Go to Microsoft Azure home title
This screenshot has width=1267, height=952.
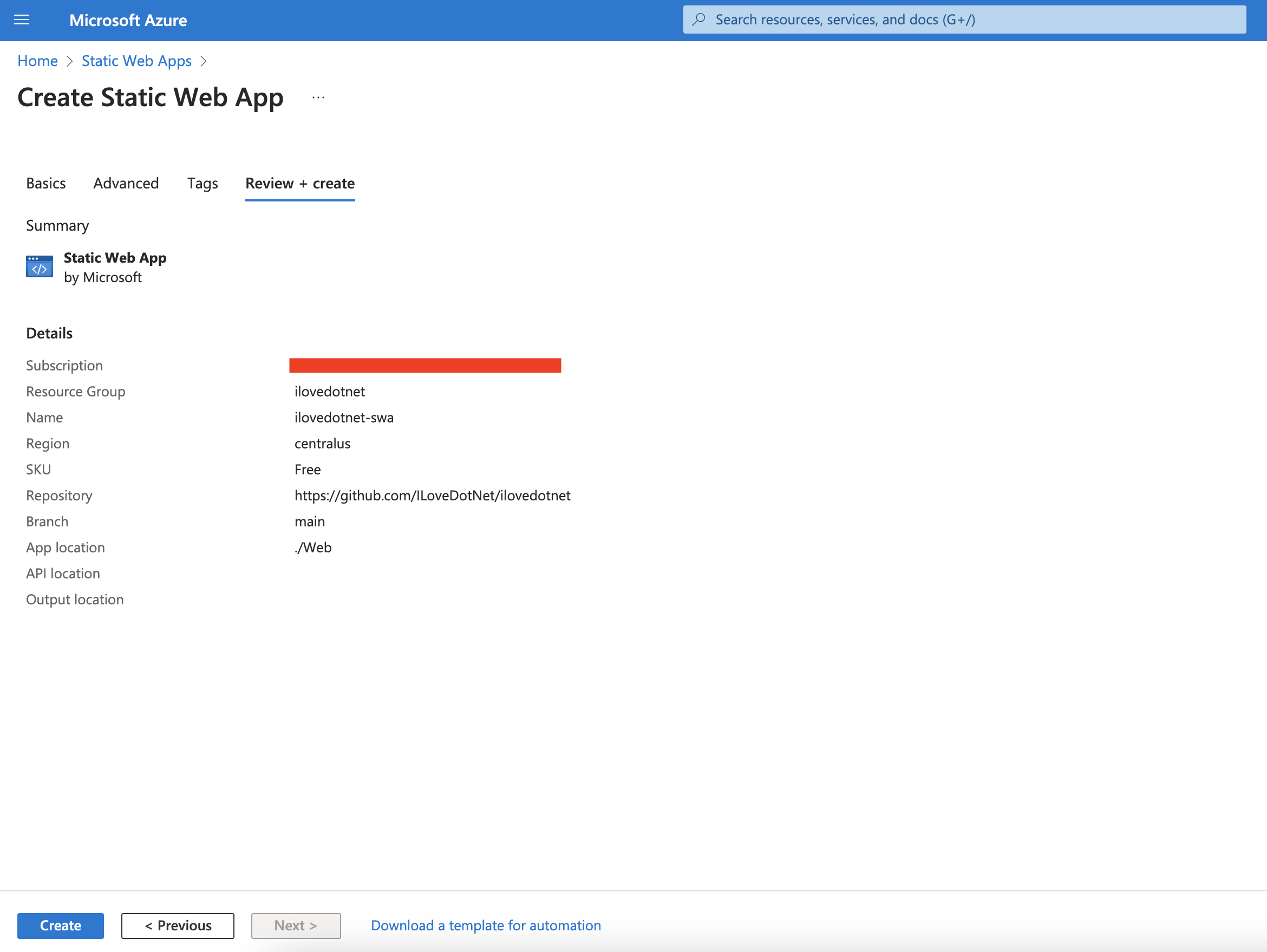(128, 20)
